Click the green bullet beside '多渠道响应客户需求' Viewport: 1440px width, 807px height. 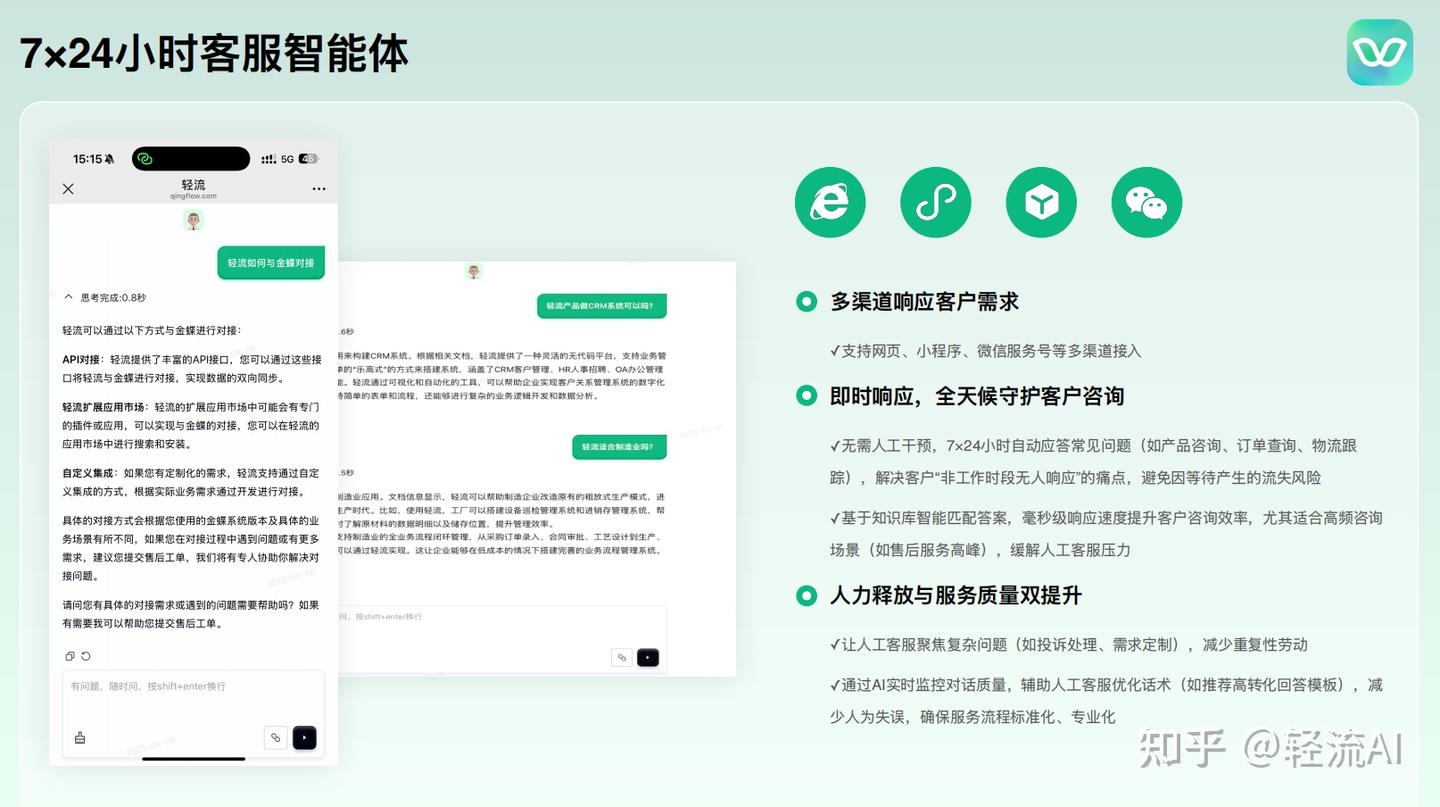point(806,301)
